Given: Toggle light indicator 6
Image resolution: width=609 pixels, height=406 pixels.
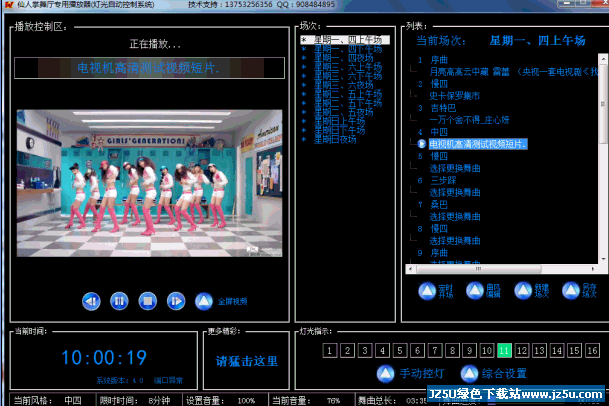Looking at the screenshot, I should (417, 351).
